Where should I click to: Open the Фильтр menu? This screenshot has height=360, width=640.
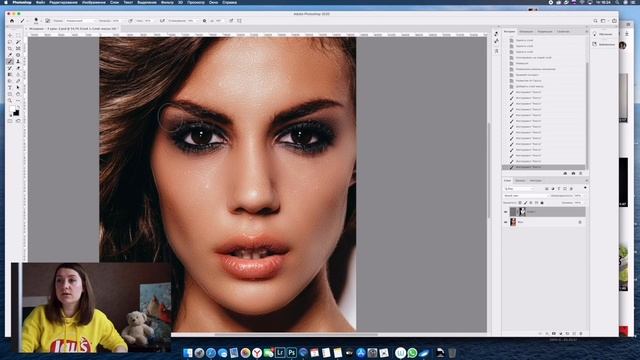(x=167, y=2)
